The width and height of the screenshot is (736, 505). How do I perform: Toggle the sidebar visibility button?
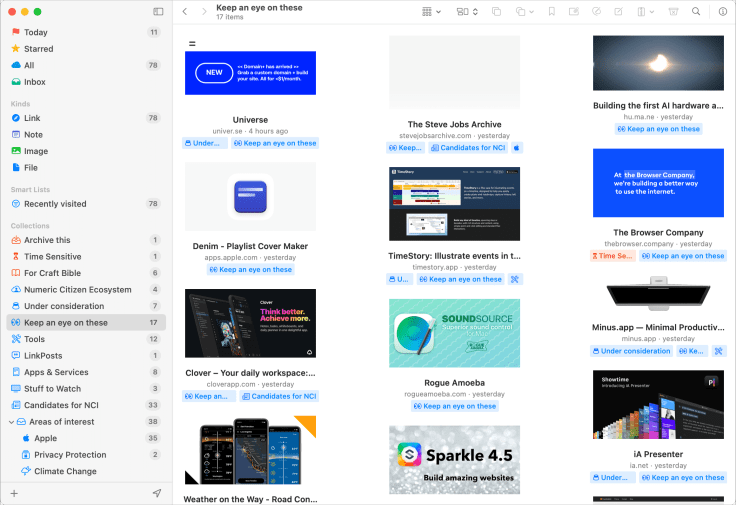coord(158,11)
